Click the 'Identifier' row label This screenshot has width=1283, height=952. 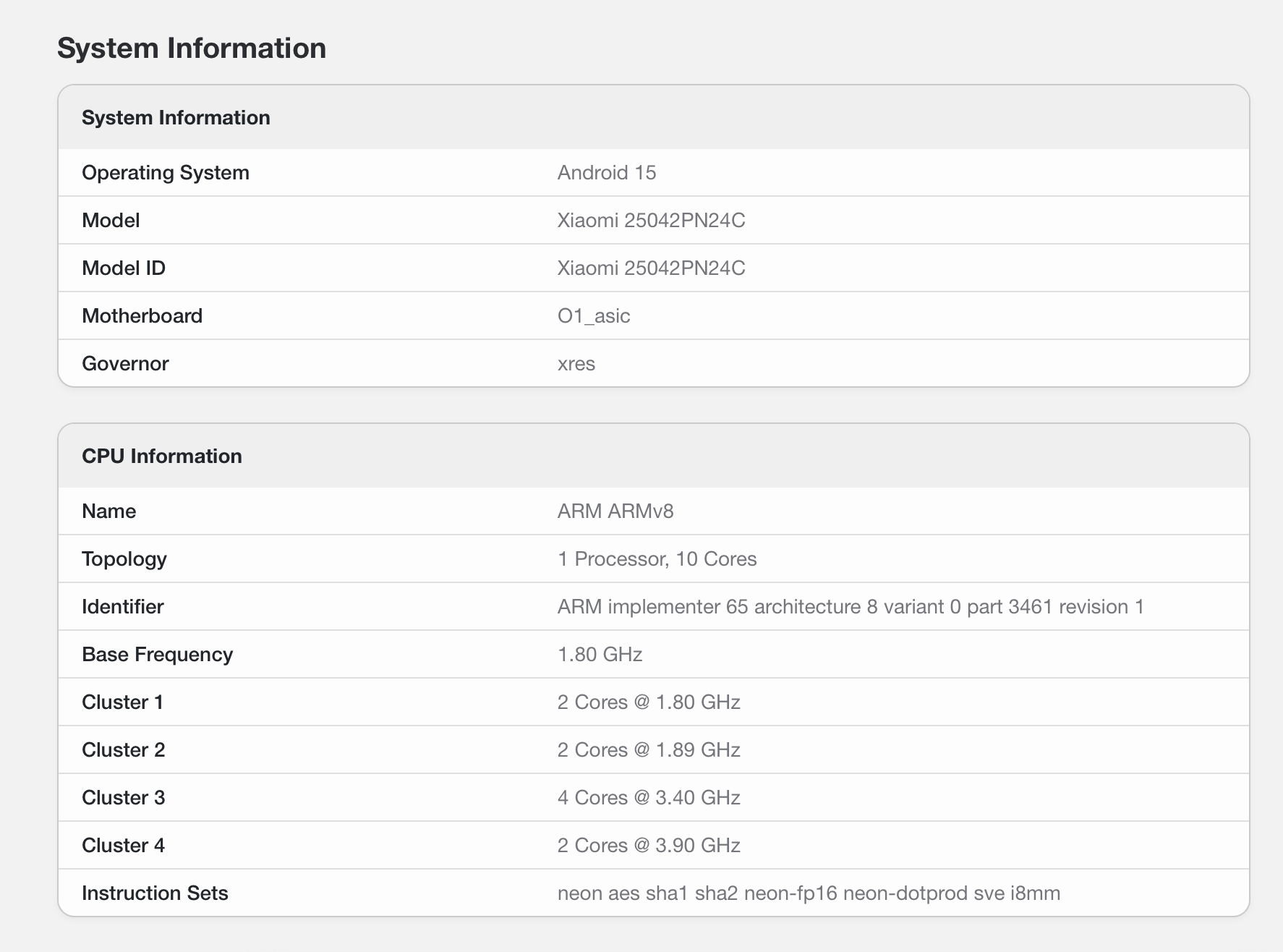[123, 607]
